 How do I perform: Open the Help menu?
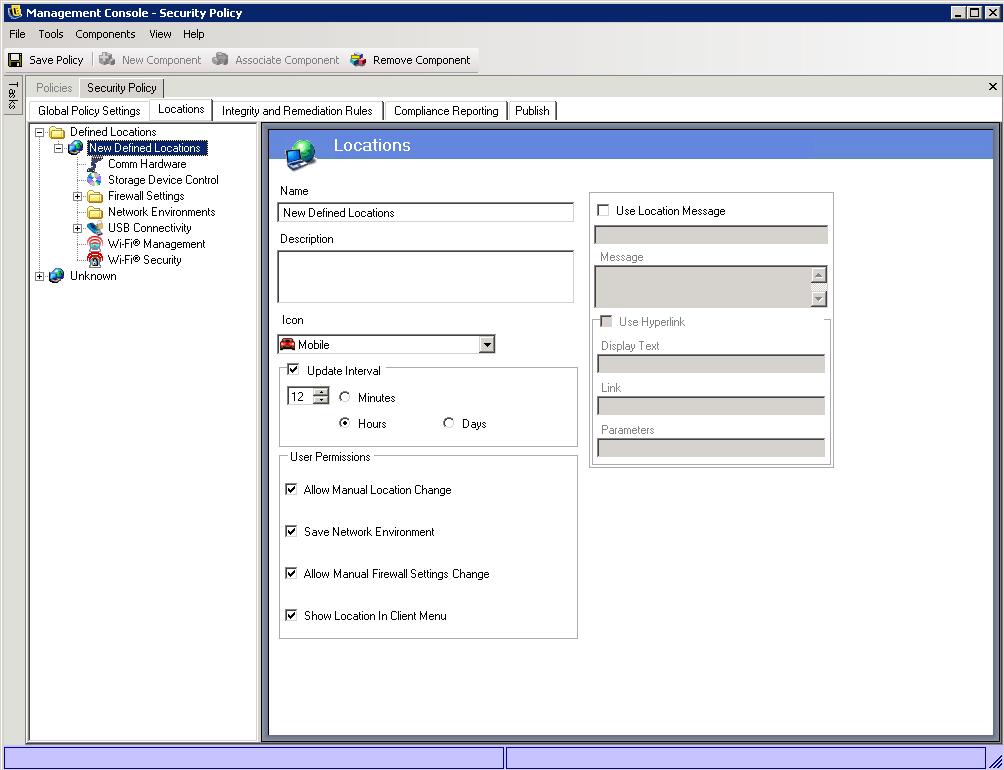pyautogui.click(x=193, y=34)
